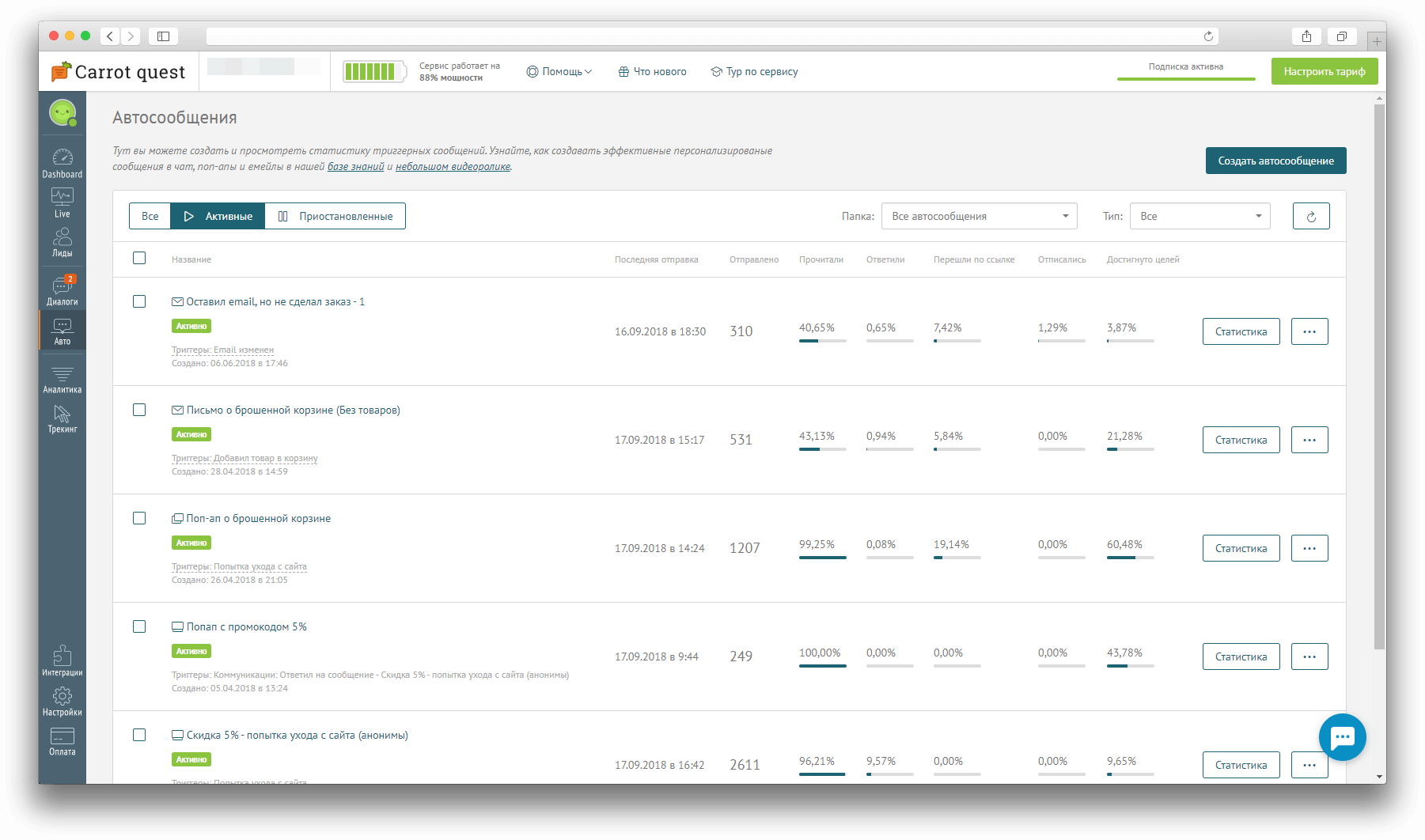Sort by Отправлено column header
Screen dimensions: 1425x840
click(754, 259)
